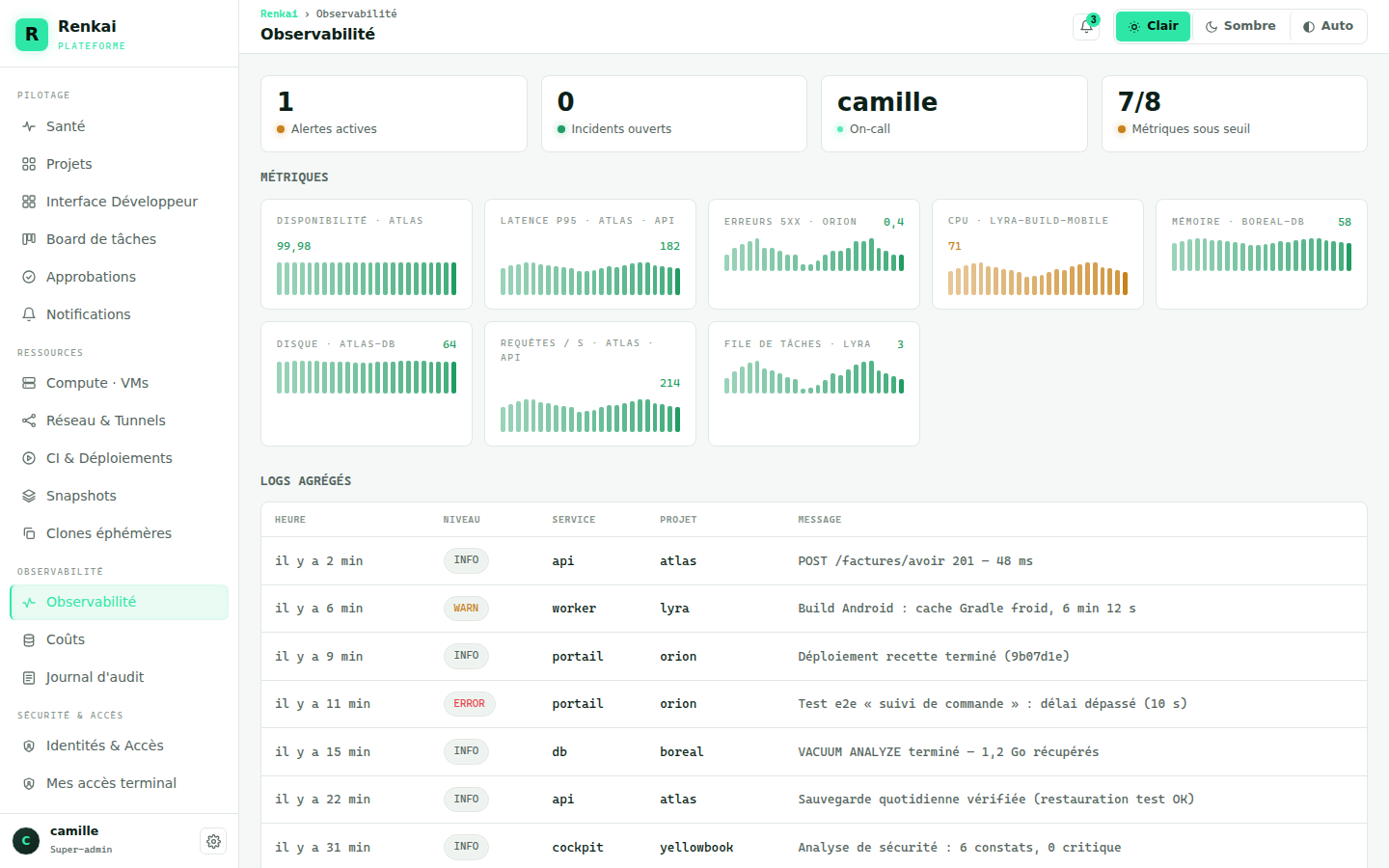Open the File de tâches · Lyra chart
The width and height of the screenshot is (1389, 868).
pyautogui.click(x=814, y=384)
